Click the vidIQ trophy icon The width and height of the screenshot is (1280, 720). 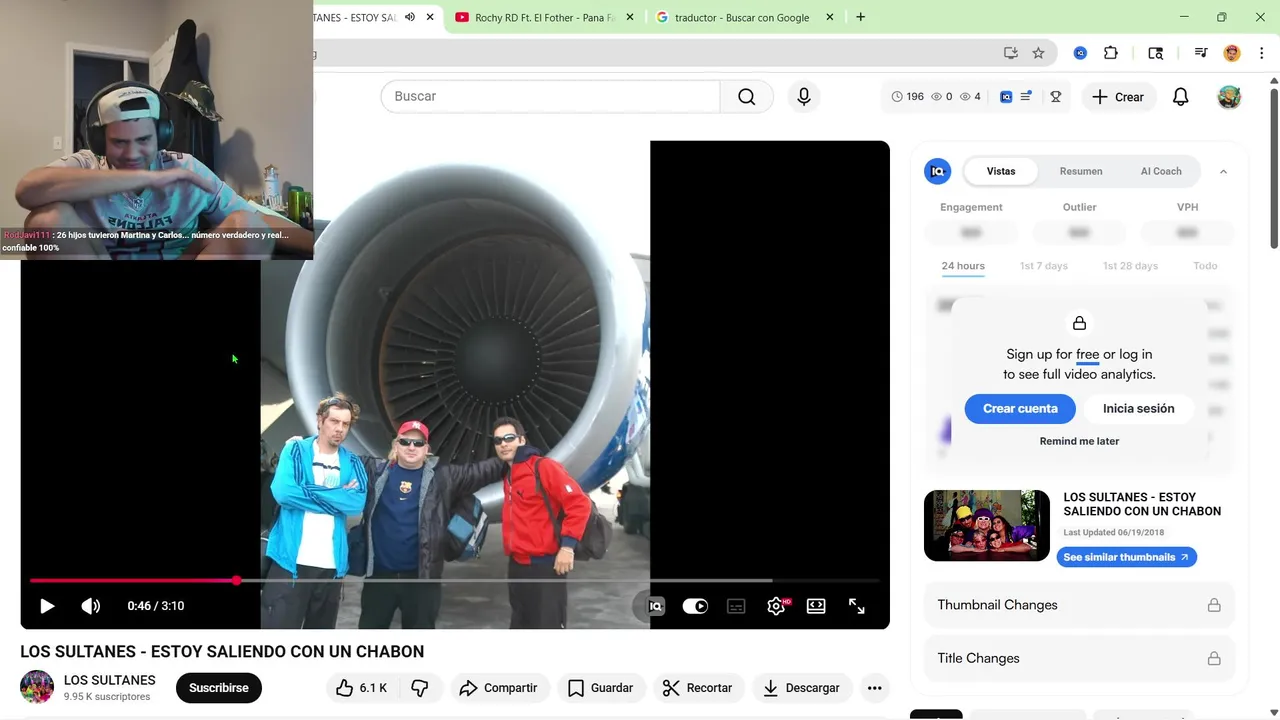tap(1055, 97)
